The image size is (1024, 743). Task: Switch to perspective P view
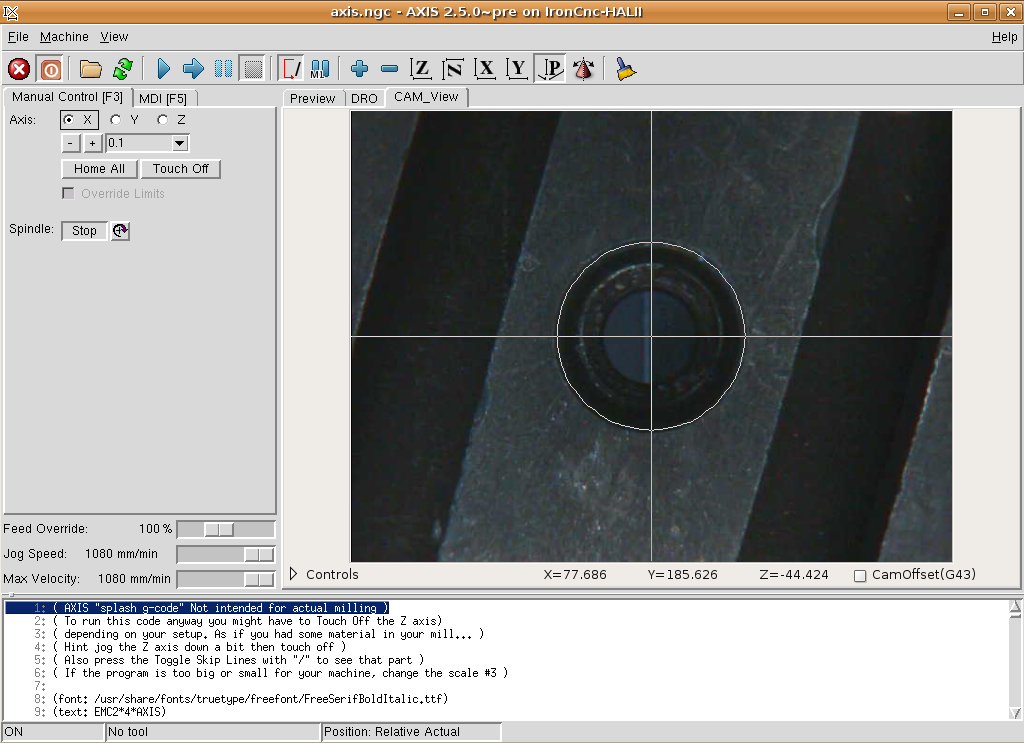tap(550, 69)
